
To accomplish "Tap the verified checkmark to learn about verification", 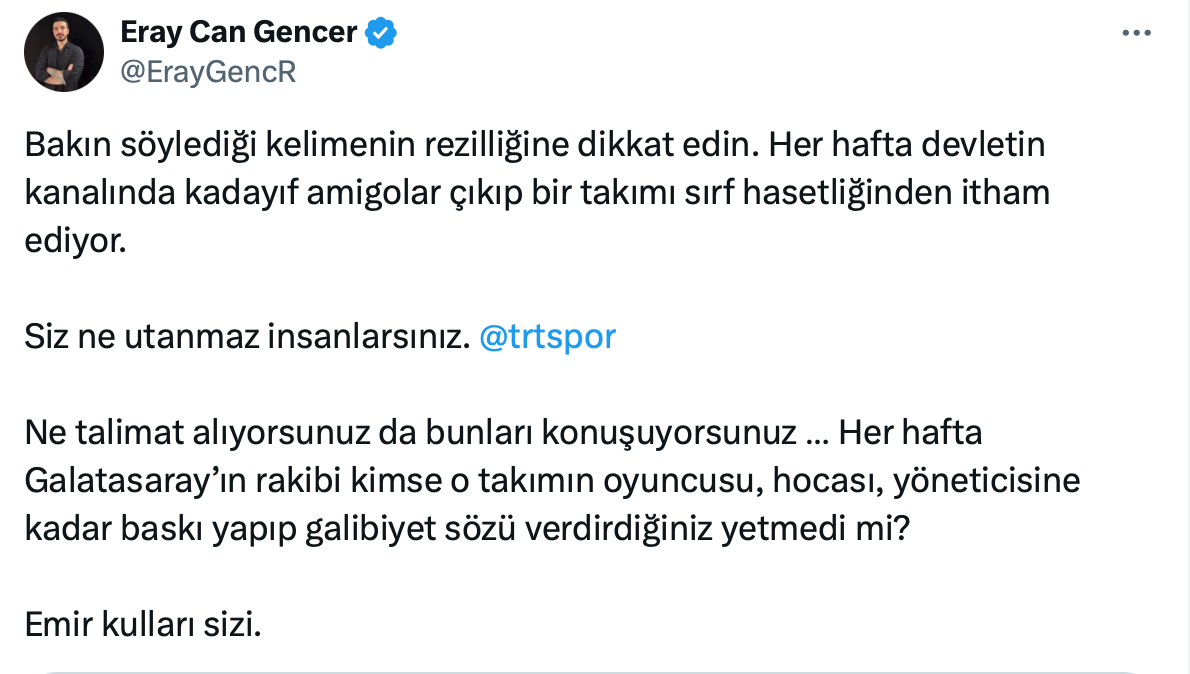I will click(x=383, y=31).
